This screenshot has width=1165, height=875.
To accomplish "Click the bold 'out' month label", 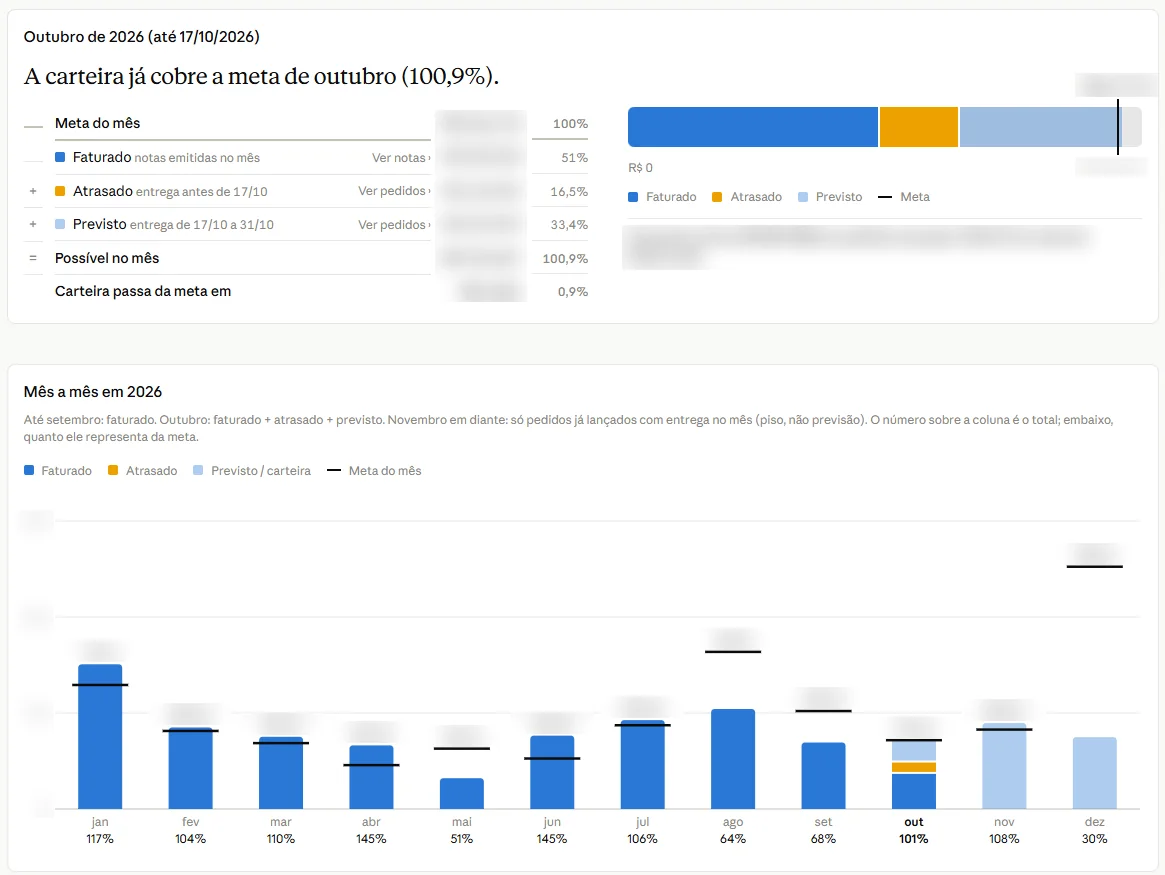I will 914,822.
